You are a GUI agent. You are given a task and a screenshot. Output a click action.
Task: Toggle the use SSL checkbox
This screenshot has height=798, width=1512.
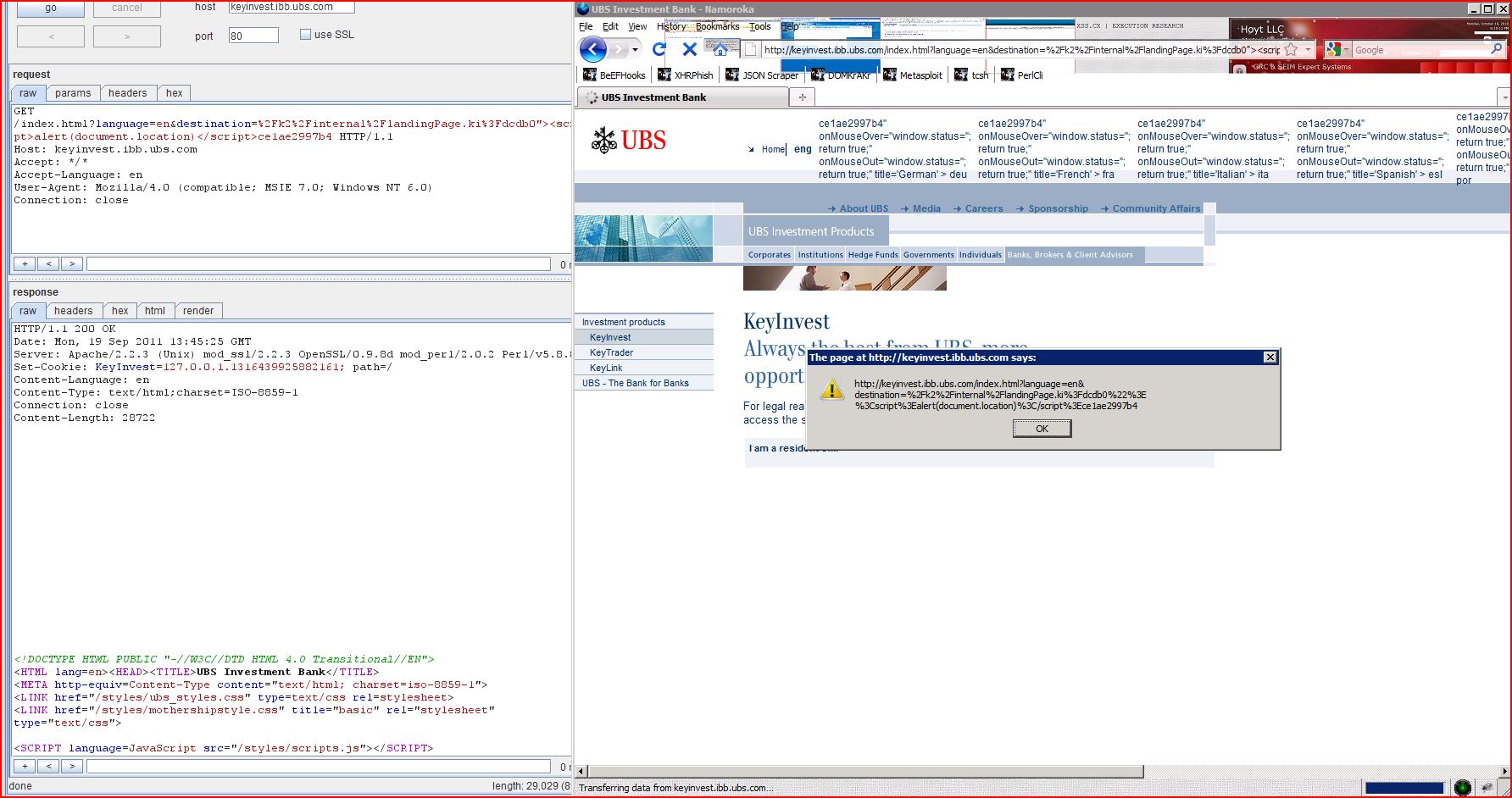[306, 35]
